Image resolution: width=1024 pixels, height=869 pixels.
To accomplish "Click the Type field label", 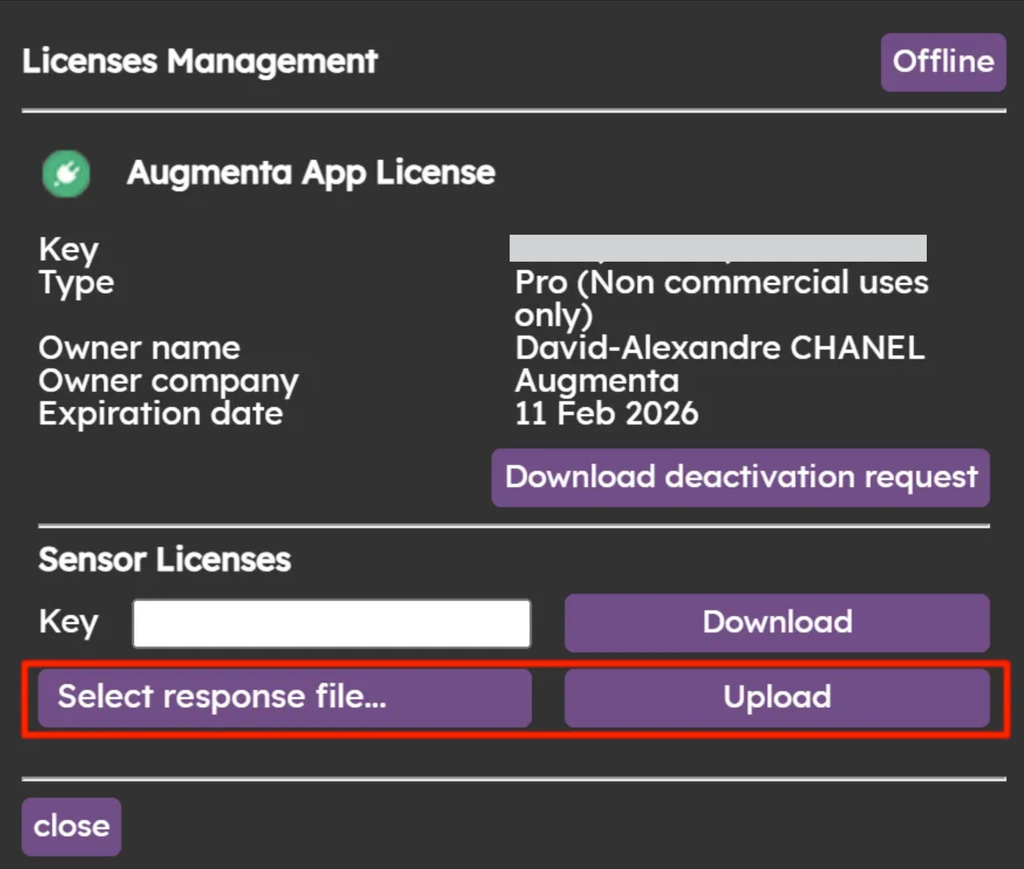I will pos(76,283).
